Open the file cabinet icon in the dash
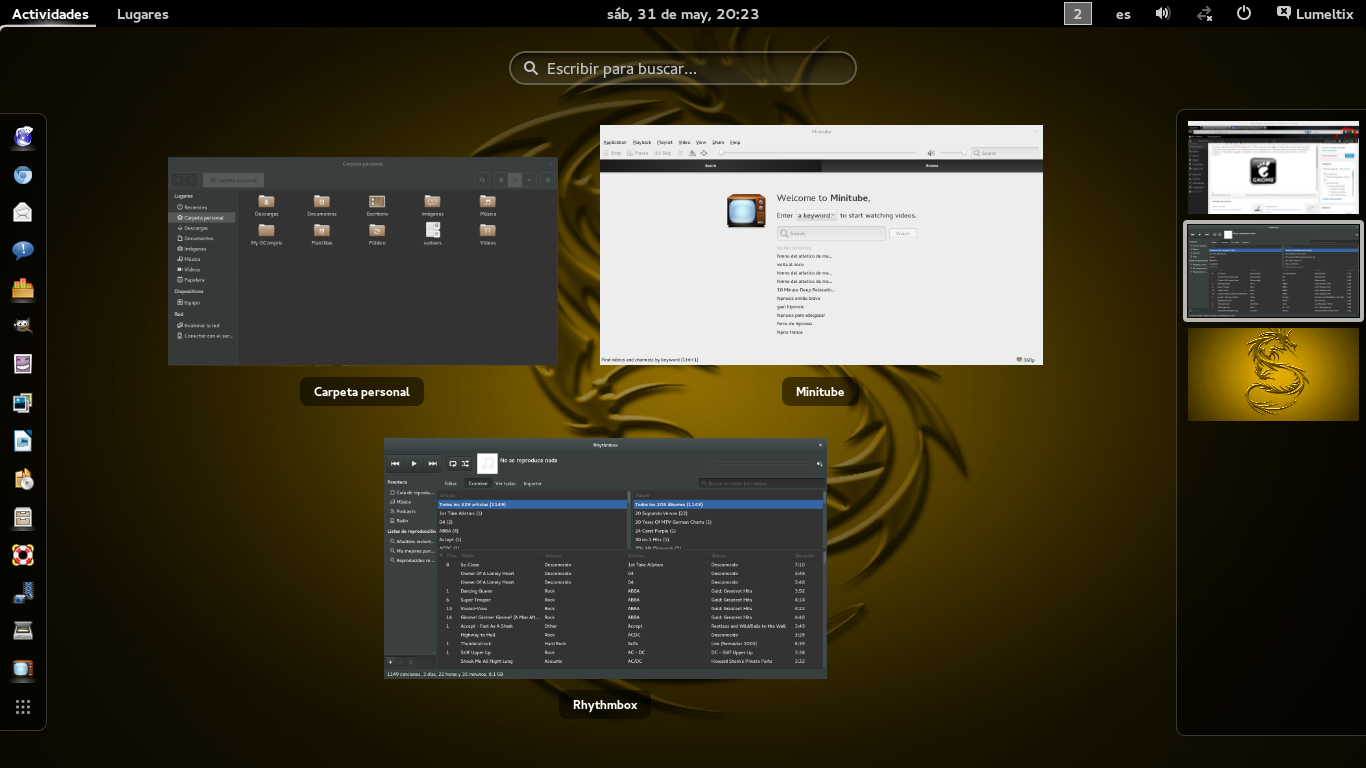The image size is (1366, 768). [23, 517]
